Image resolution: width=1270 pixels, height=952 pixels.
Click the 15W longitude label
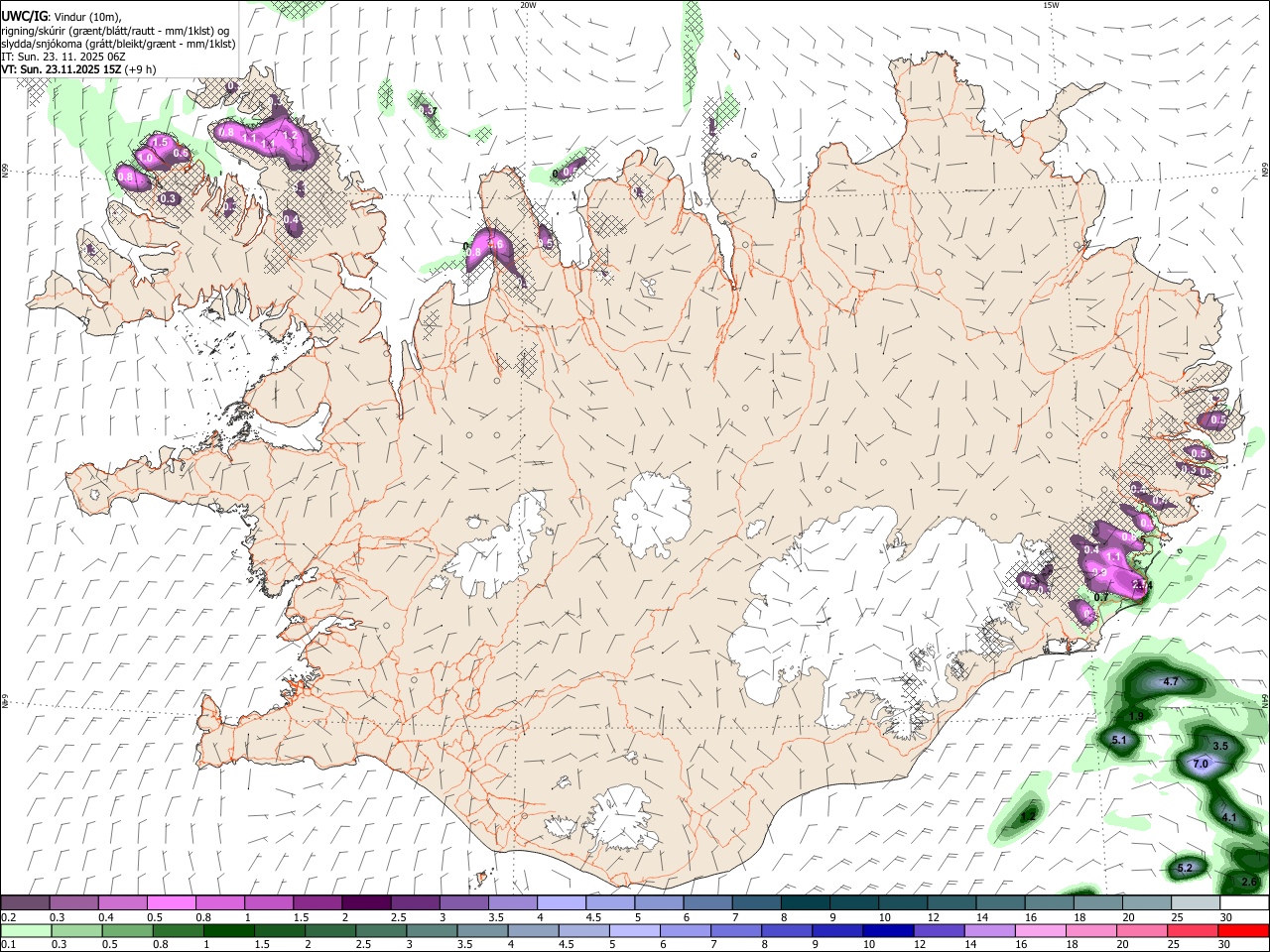pos(1051,5)
